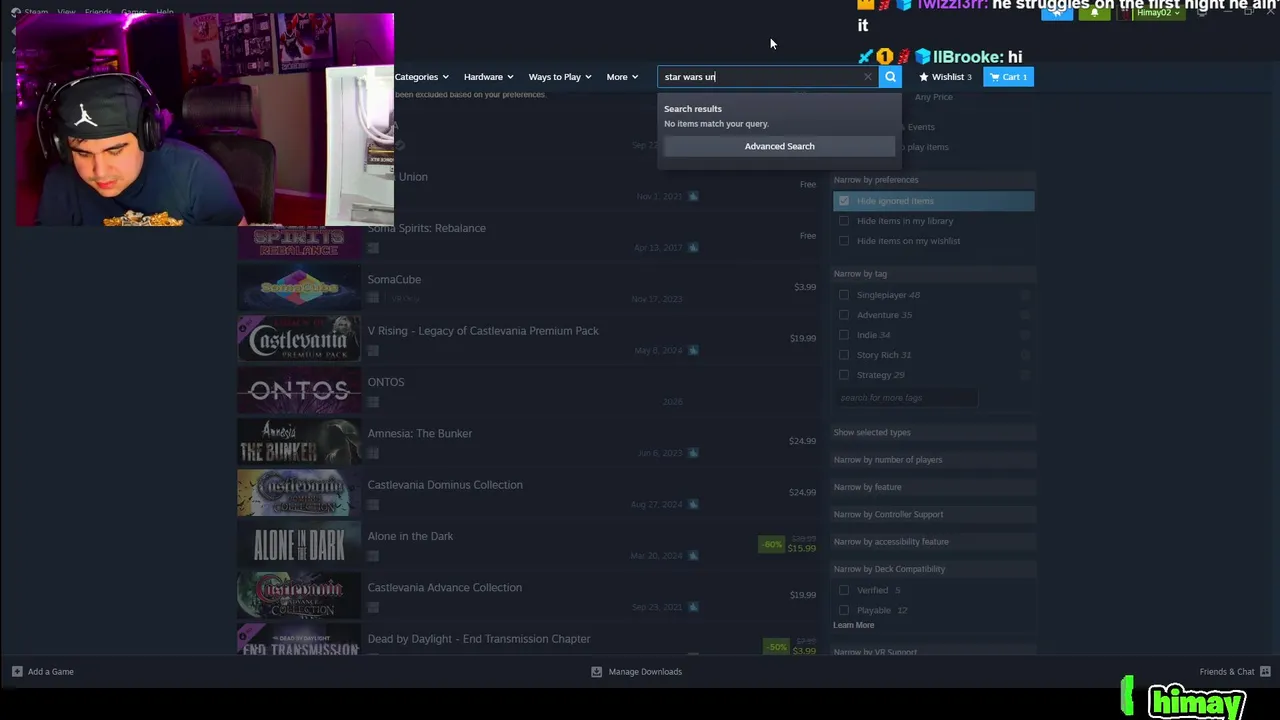Open Friends & Chat icon
The image size is (1280, 720).
tap(1265, 671)
